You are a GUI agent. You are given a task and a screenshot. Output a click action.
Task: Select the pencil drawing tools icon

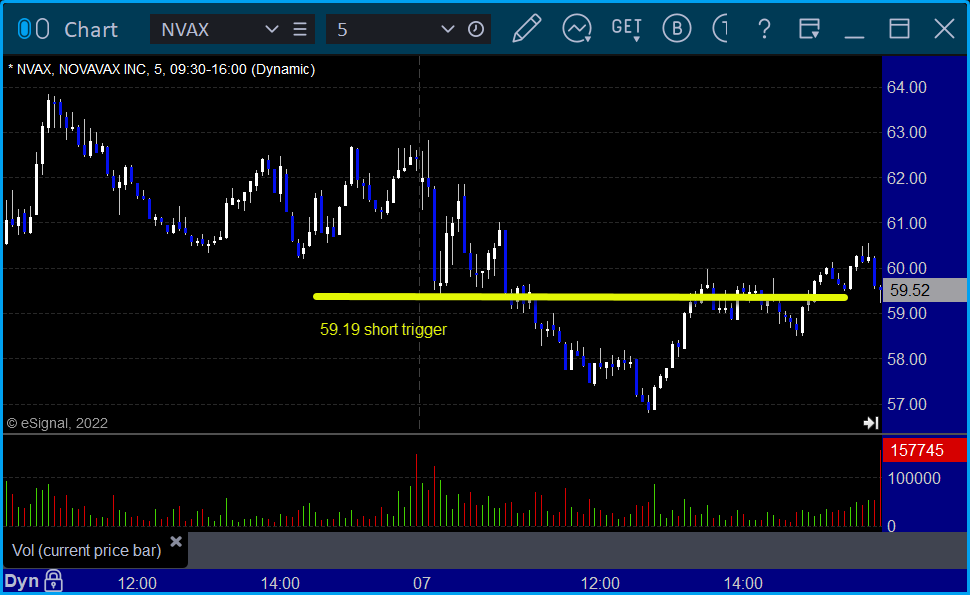pyautogui.click(x=527, y=28)
